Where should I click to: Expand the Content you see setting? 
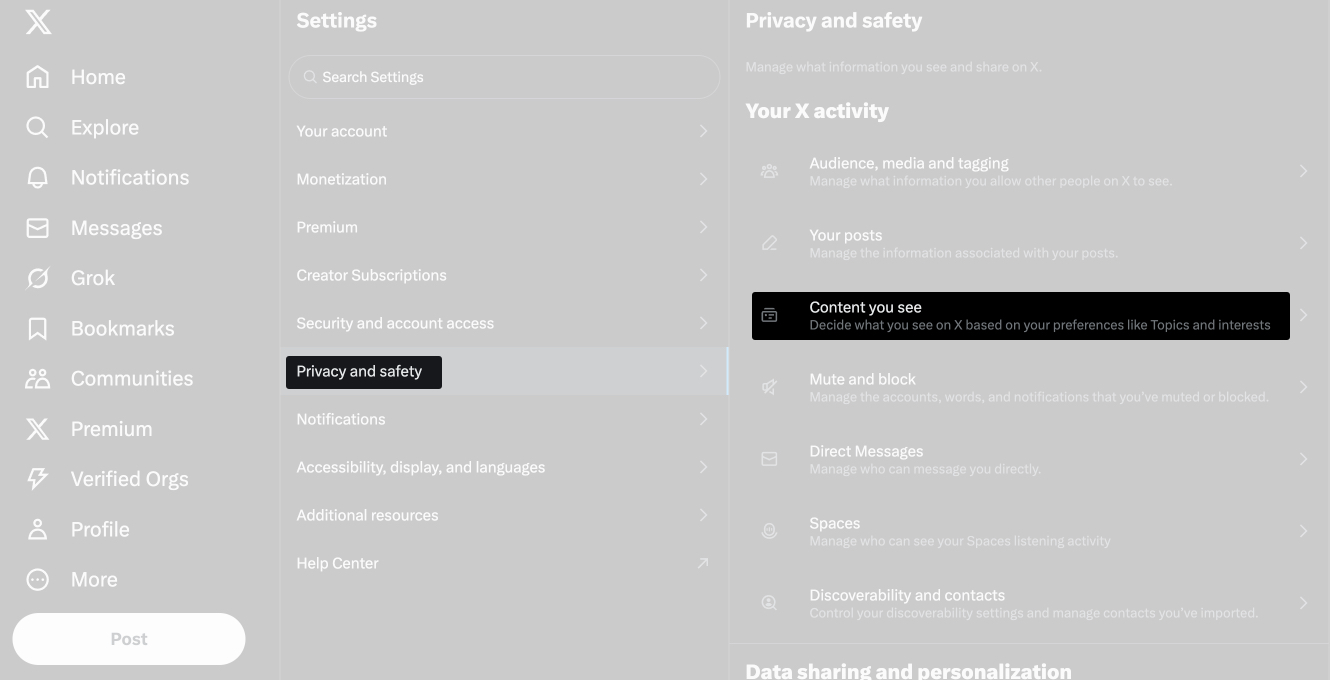point(1020,315)
